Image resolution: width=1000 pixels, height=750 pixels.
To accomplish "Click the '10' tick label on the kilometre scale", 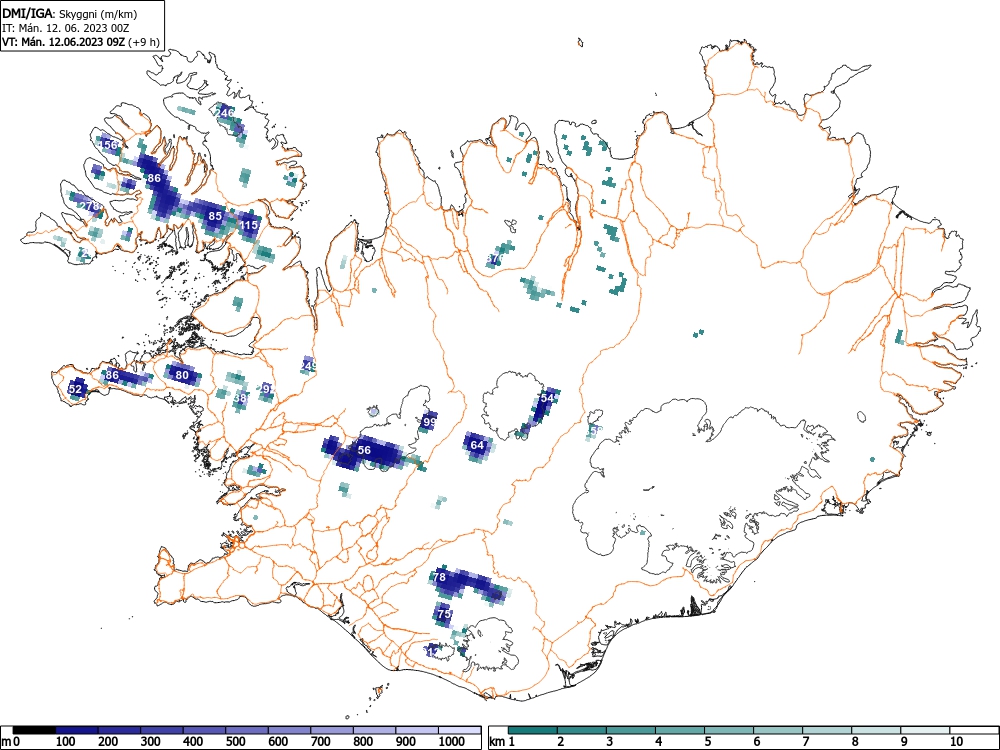I will (x=956, y=741).
